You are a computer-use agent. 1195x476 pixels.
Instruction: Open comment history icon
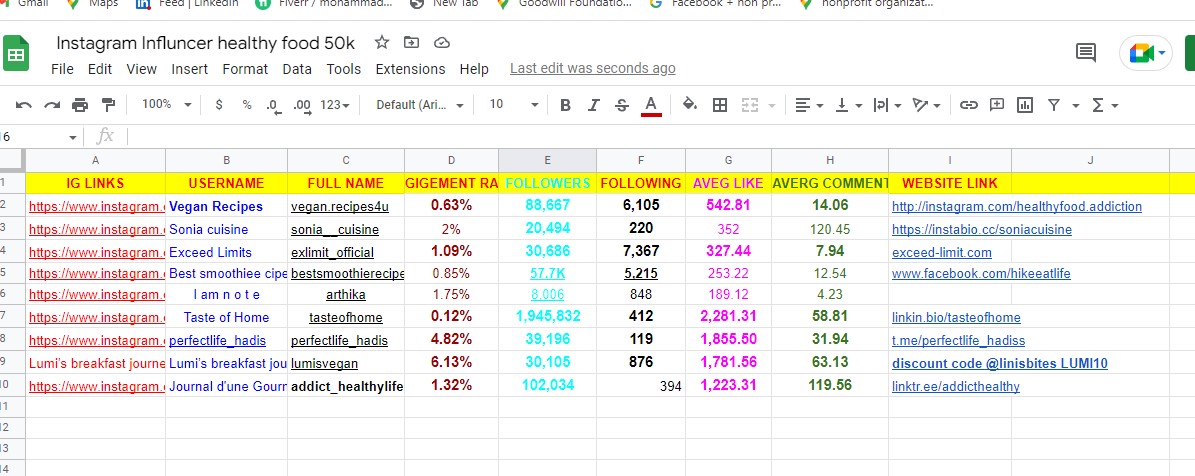point(1086,53)
